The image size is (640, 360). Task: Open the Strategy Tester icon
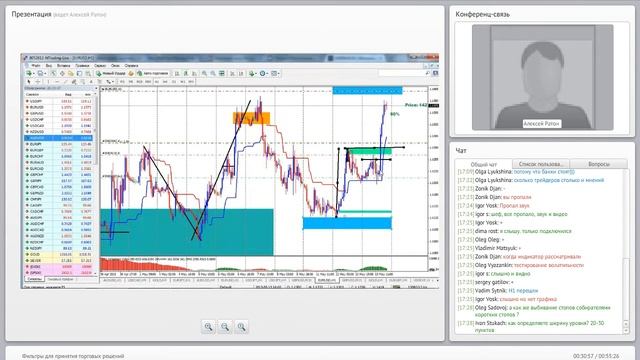point(88,73)
